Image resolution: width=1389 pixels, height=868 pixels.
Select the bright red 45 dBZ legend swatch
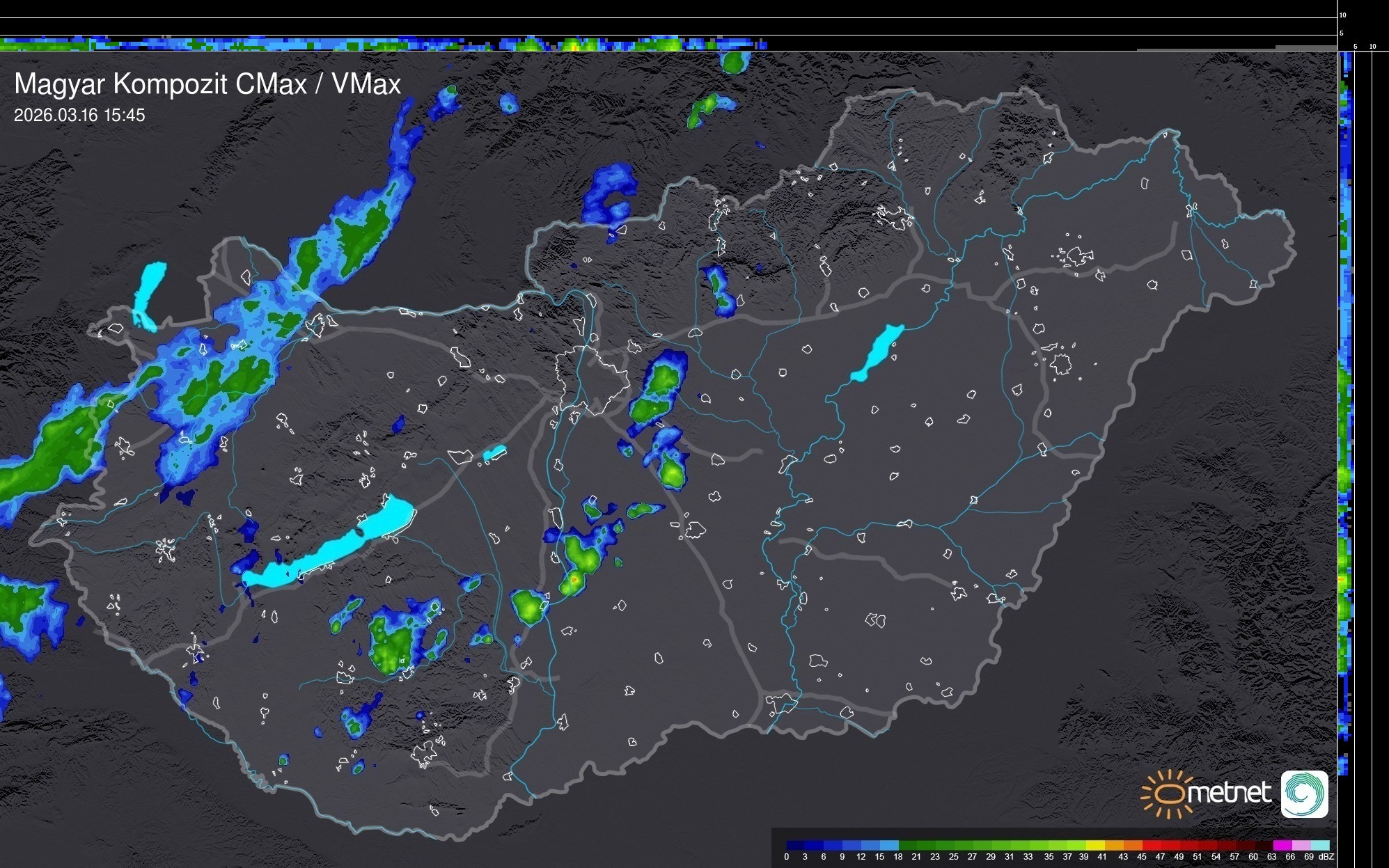coord(1151,845)
